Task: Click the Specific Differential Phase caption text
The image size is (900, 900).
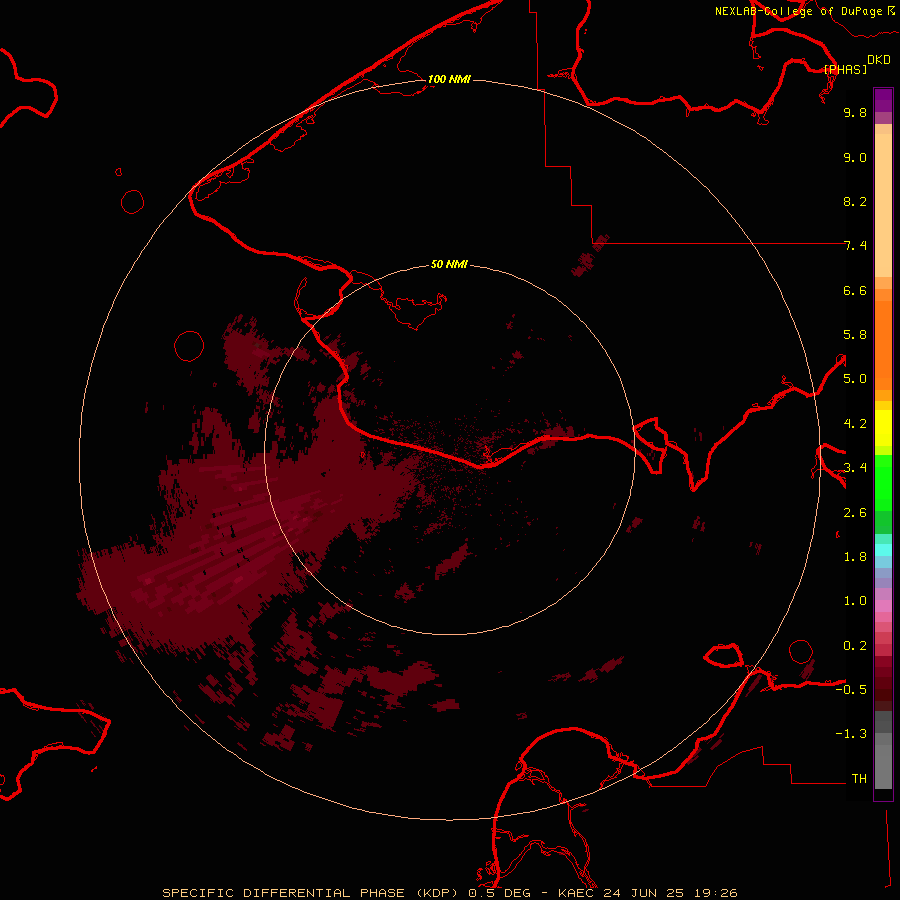Action: 449,893
